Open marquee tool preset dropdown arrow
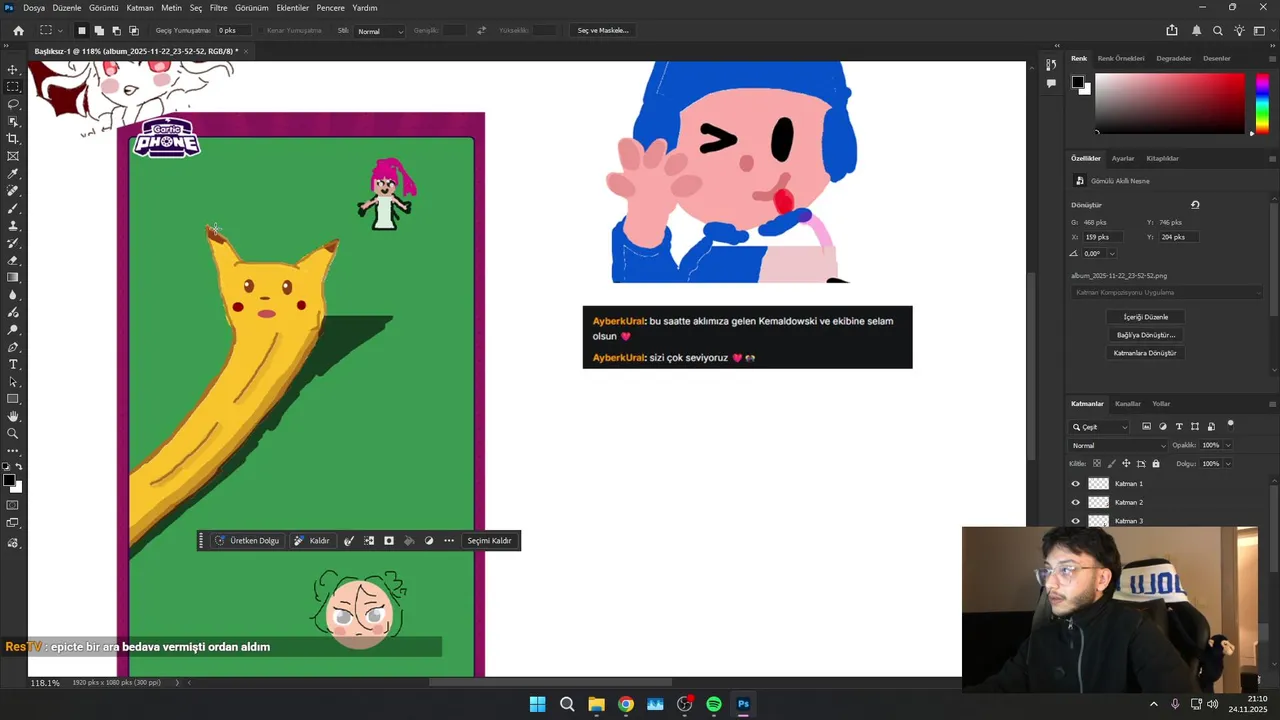This screenshot has height=720, width=1280. 60,31
